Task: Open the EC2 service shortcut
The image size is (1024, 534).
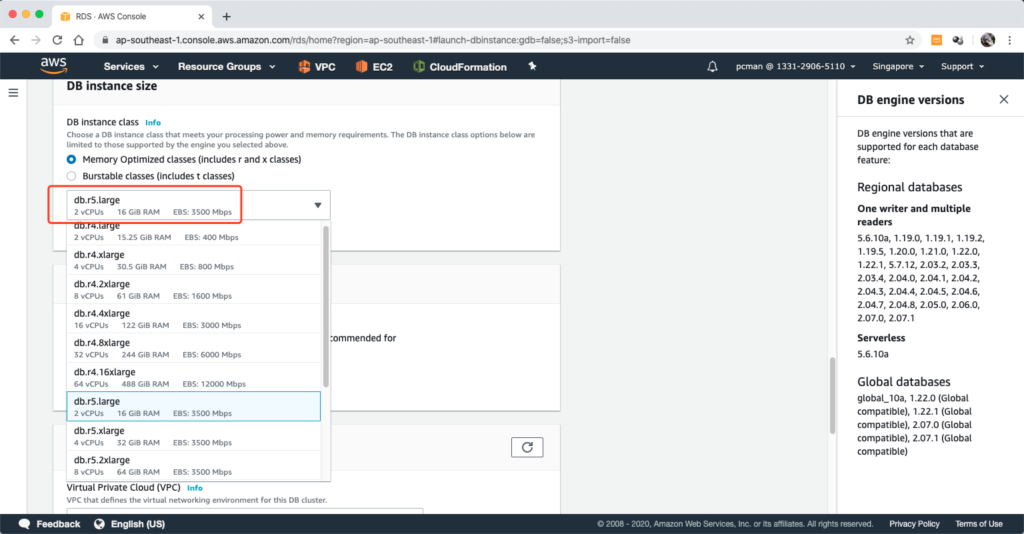Action: coord(375,67)
